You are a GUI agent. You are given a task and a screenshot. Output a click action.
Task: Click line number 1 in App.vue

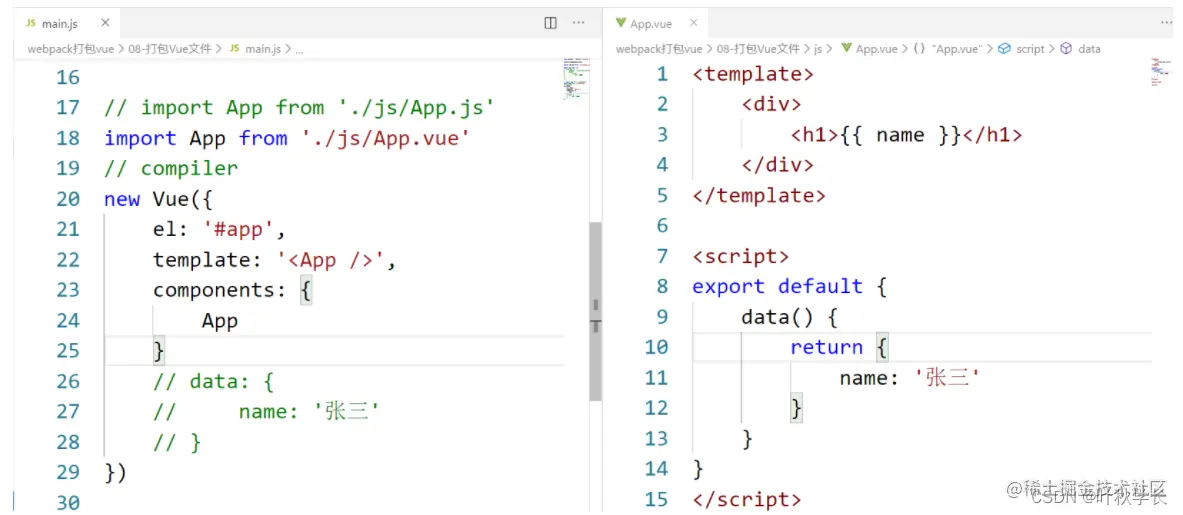tap(662, 74)
